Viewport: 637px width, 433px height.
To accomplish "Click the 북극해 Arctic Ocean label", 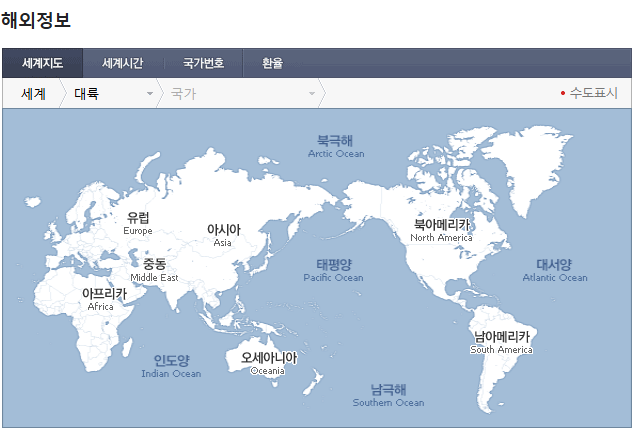I will (336, 146).
